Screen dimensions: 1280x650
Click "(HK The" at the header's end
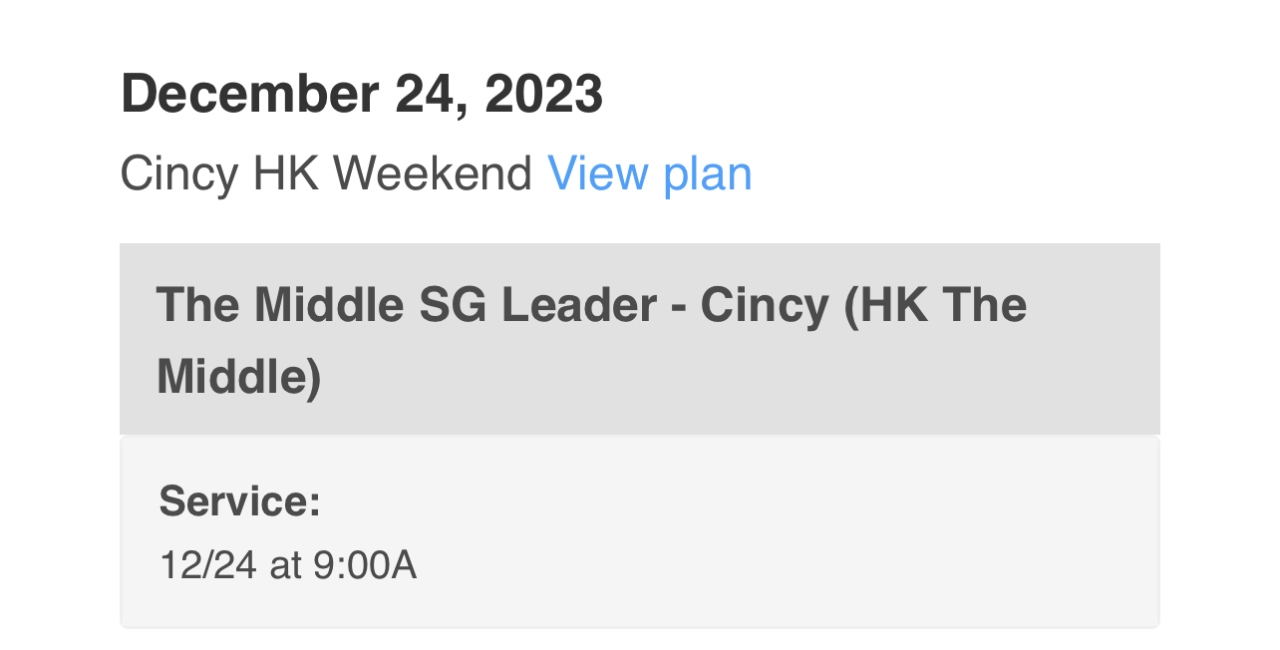click(x=935, y=304)
